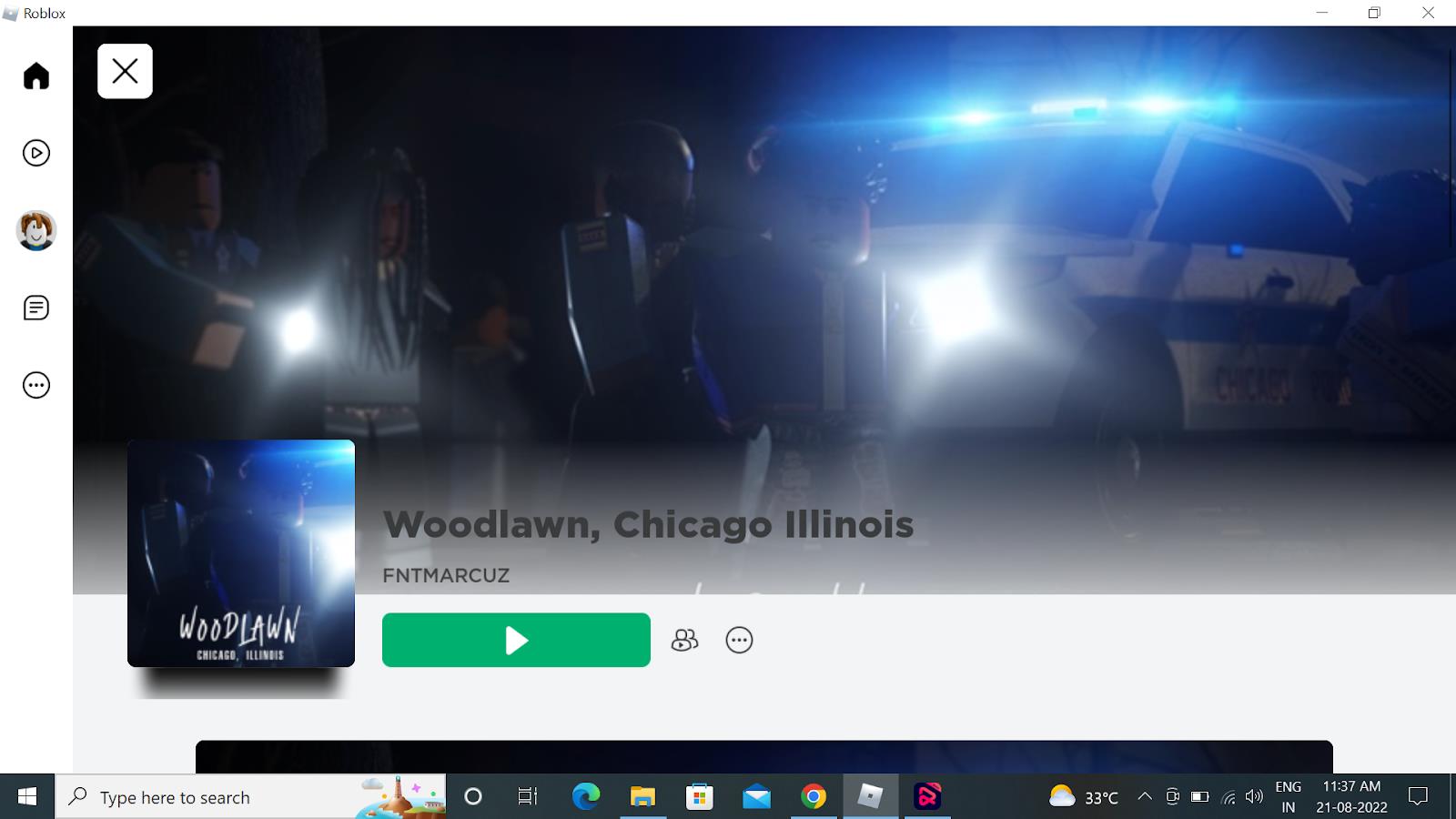This screenshot has height=819, width=1456.
Task: Check the battery status tray icon
Action: (1199, 797)
